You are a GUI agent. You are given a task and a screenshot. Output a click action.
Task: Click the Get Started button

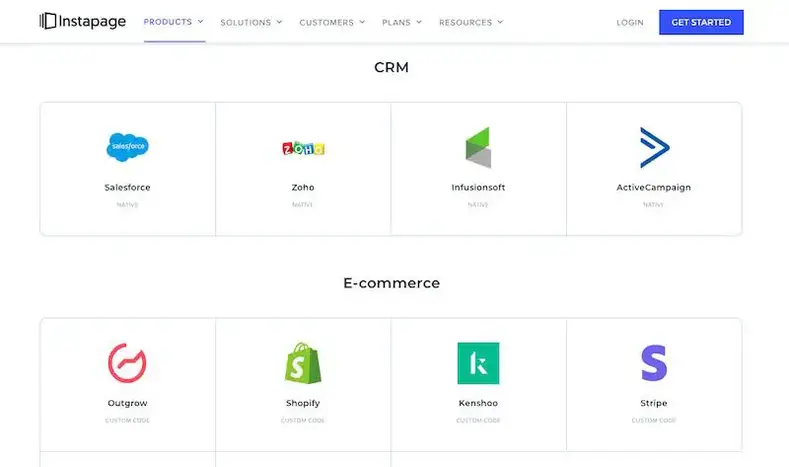click(x=701, y=22)
